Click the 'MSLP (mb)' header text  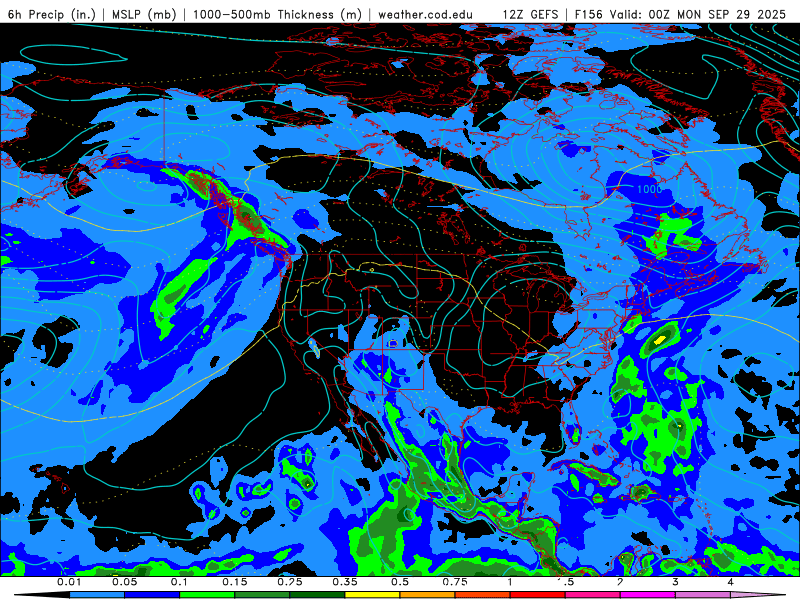pos(144,14)
